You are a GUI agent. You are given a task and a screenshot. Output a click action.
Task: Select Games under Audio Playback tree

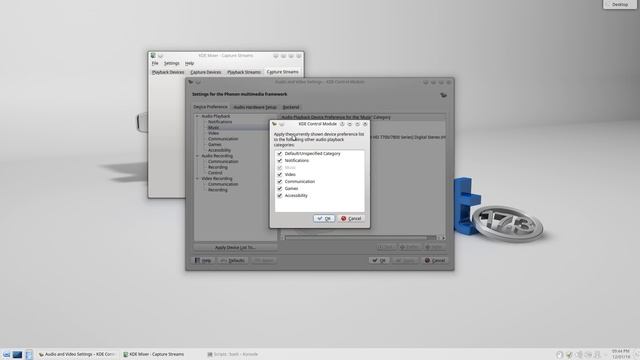pyautogui.click(x=215, y=144)
